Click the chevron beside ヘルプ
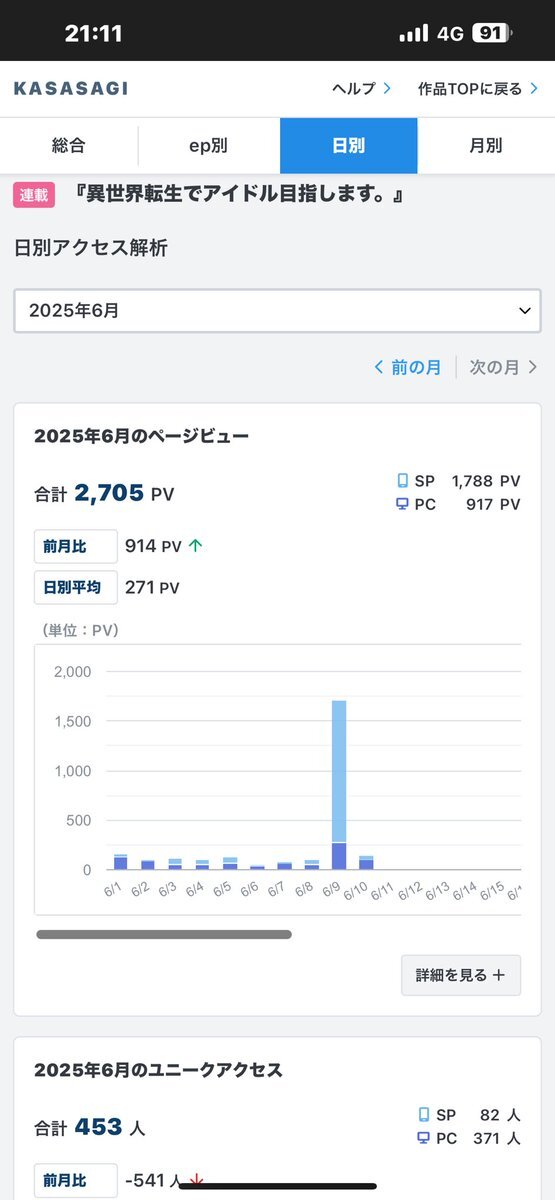This screenshot has height=1200, width=555. coord(386,89)
